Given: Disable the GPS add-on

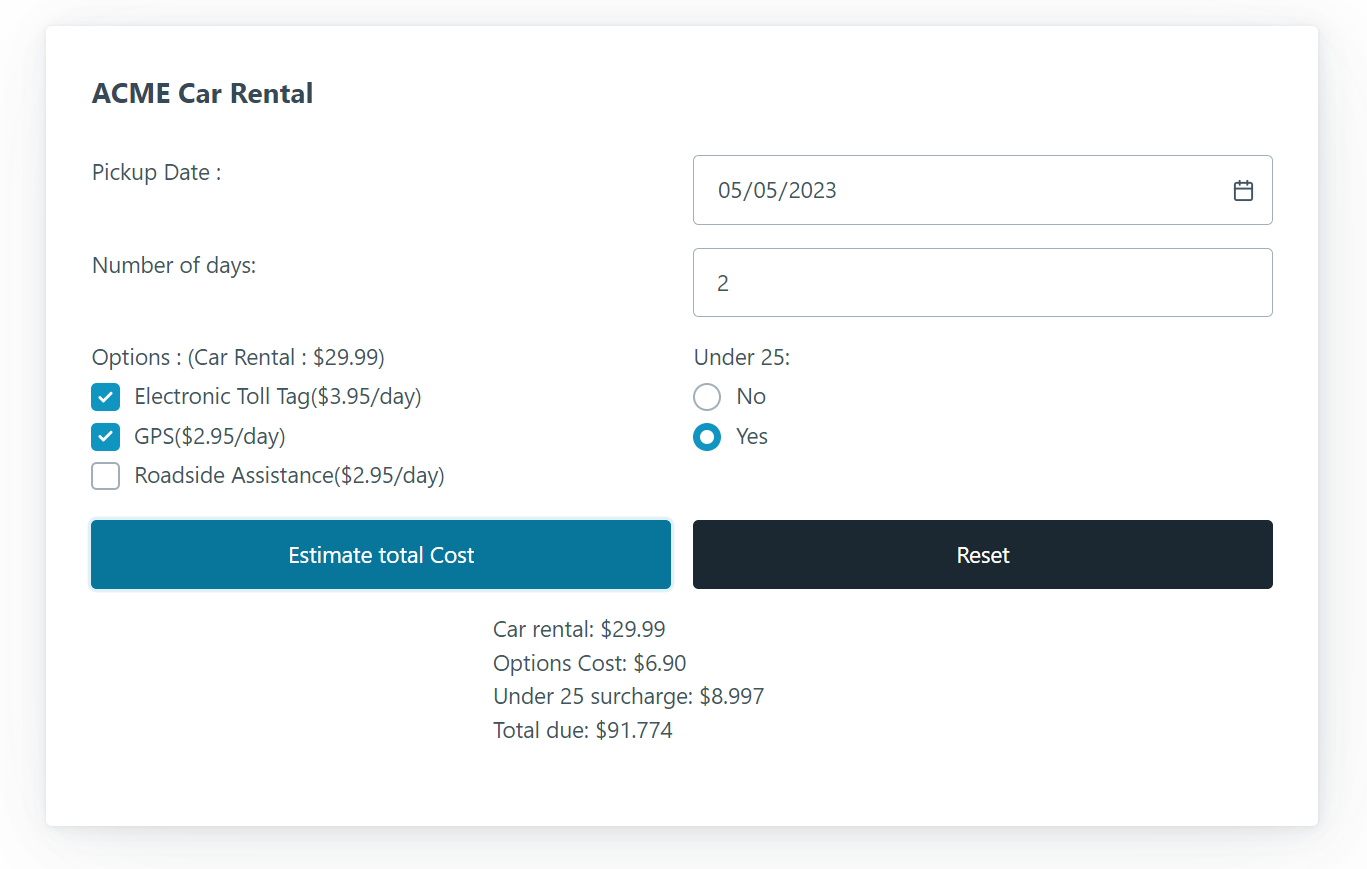Looking at the screenshot, I should pos(105,437).
